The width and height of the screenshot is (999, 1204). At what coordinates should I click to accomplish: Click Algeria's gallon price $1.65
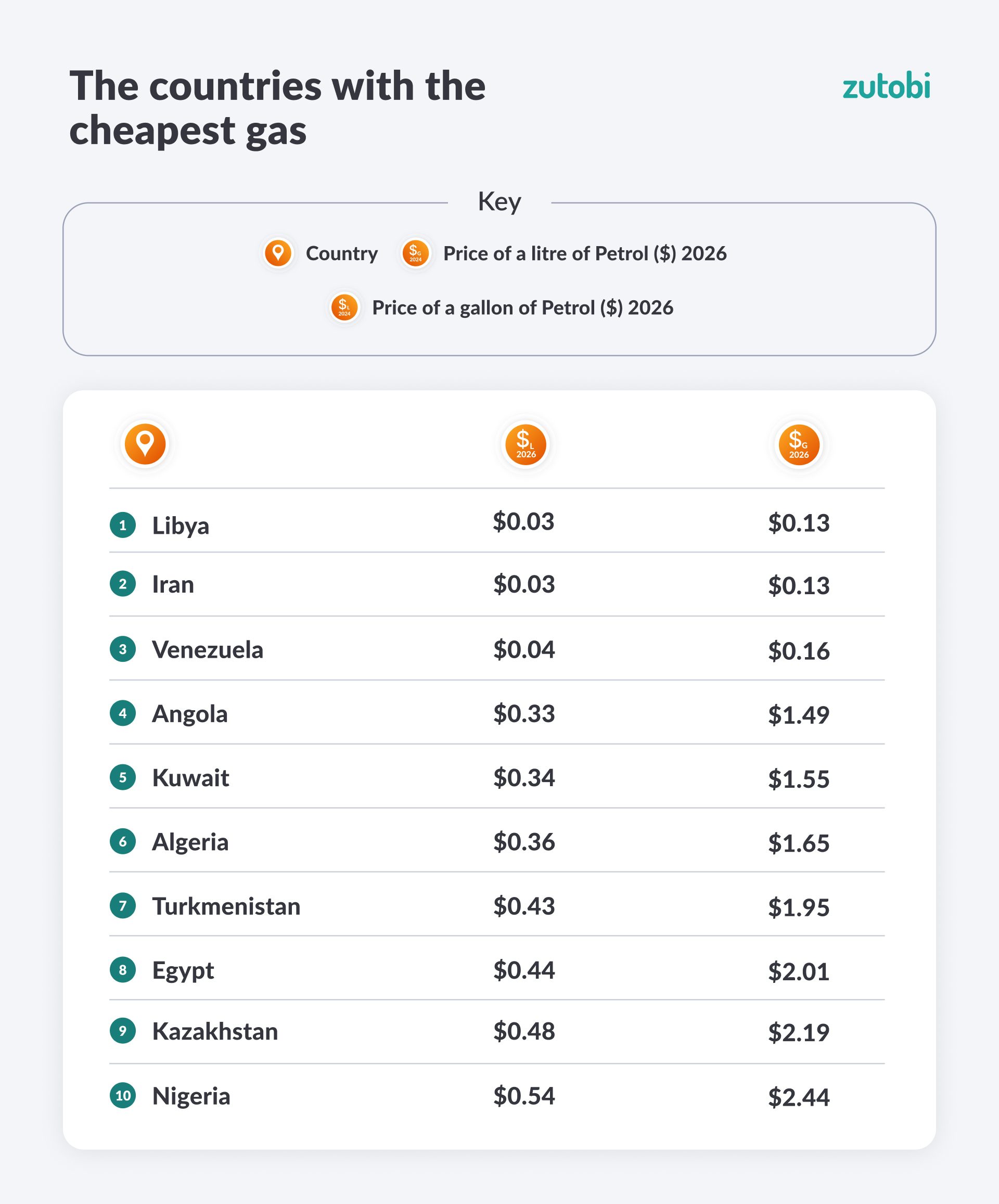point(798,843)
